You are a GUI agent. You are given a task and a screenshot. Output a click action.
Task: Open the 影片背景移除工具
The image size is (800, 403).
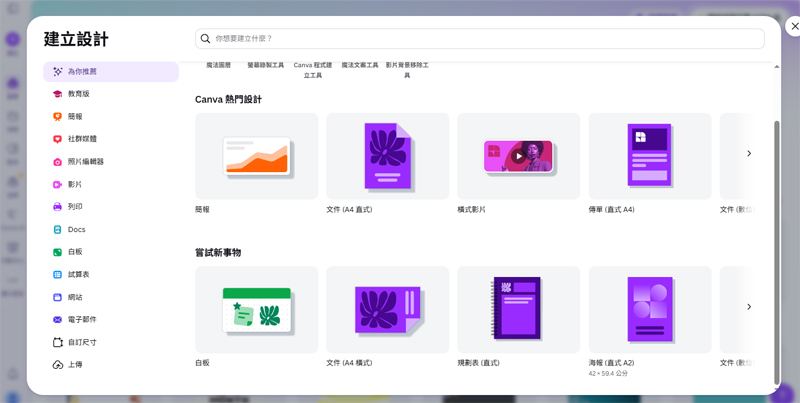click(x=407, y=70)
